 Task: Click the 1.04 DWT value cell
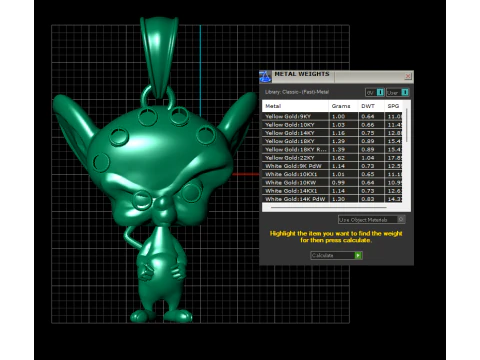pyautogui.click(x=371, y=158)
